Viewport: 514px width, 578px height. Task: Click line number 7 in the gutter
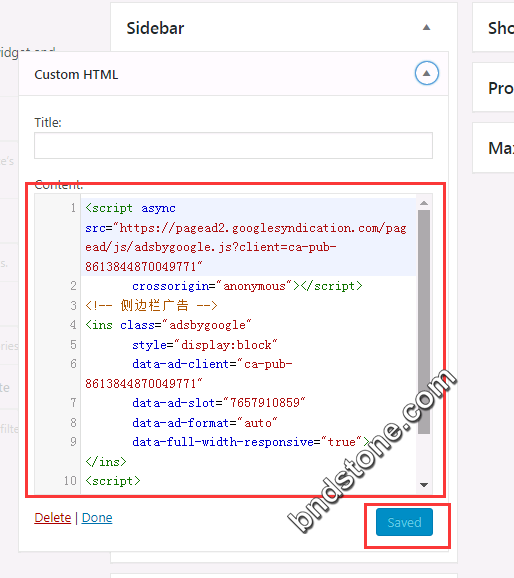73,403
